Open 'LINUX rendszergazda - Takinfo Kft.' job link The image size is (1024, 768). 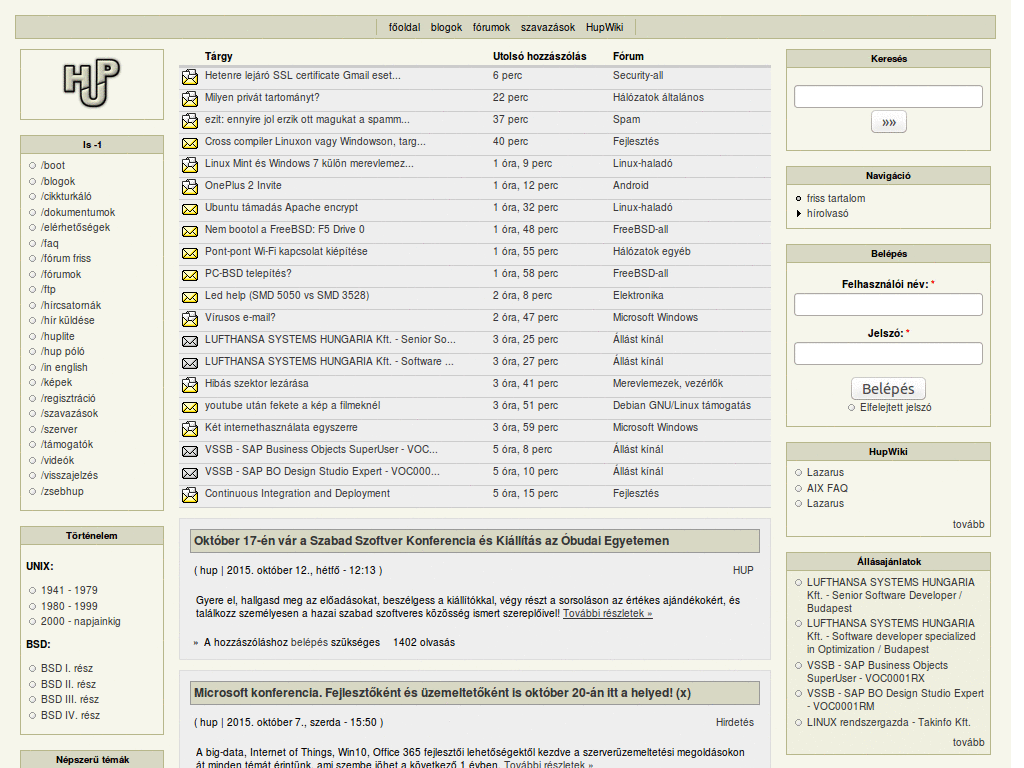(888, 722)
